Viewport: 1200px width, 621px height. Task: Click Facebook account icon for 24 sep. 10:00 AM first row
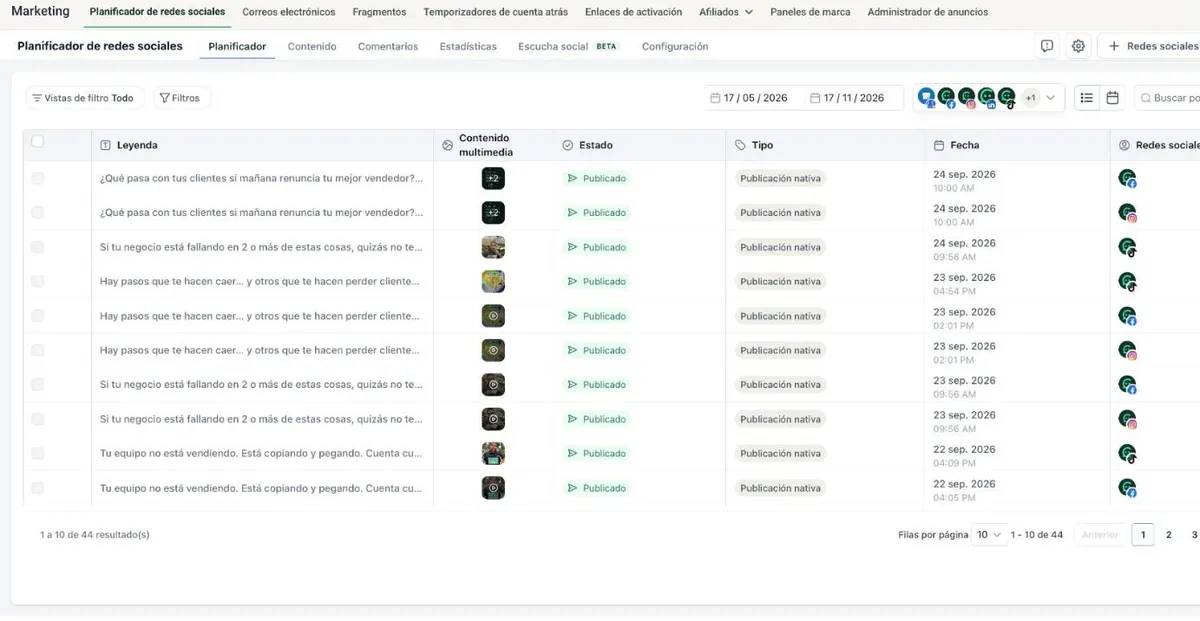click(1127, 179)
